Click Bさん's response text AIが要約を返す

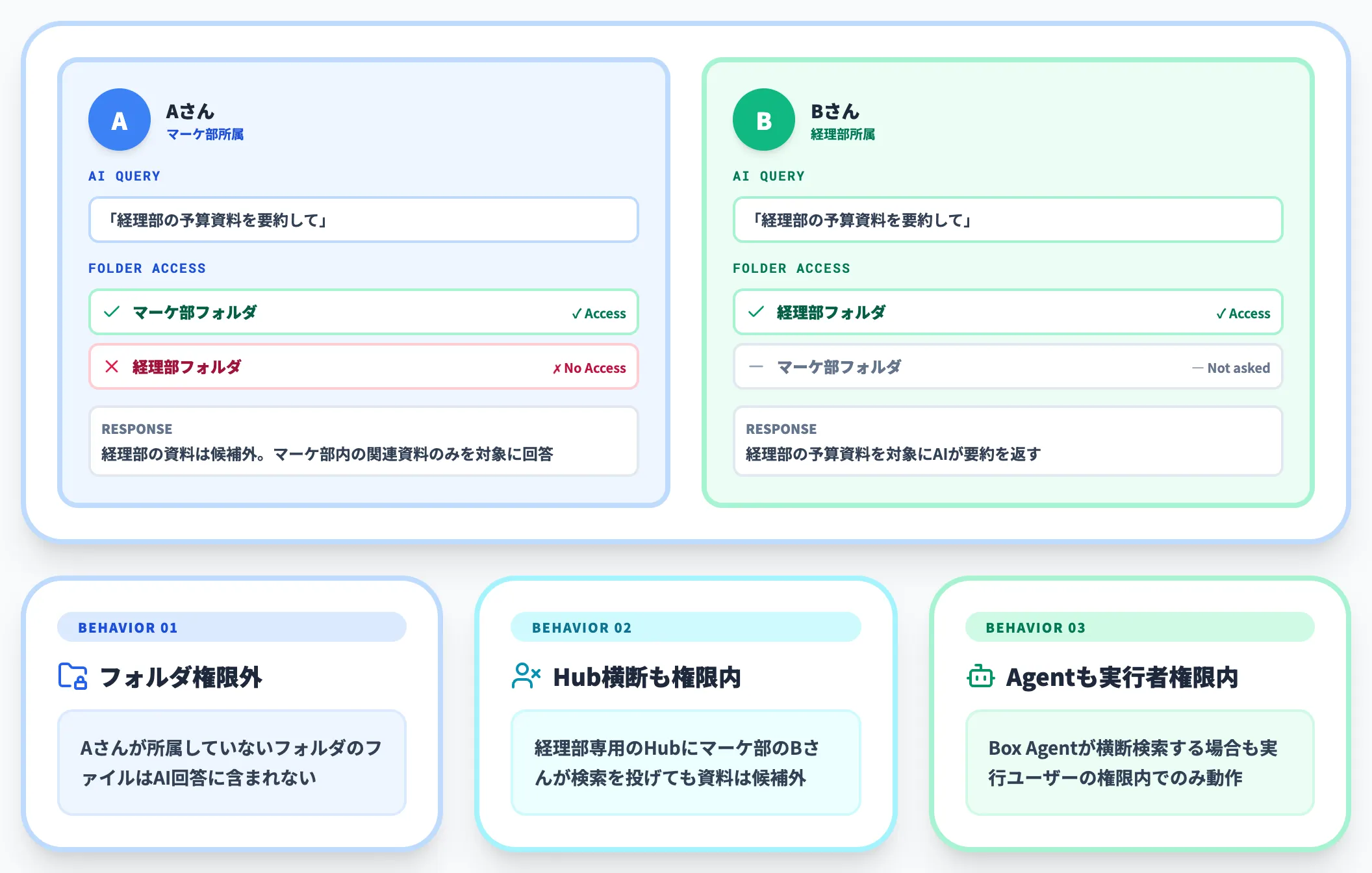click(x=987, y=454)
